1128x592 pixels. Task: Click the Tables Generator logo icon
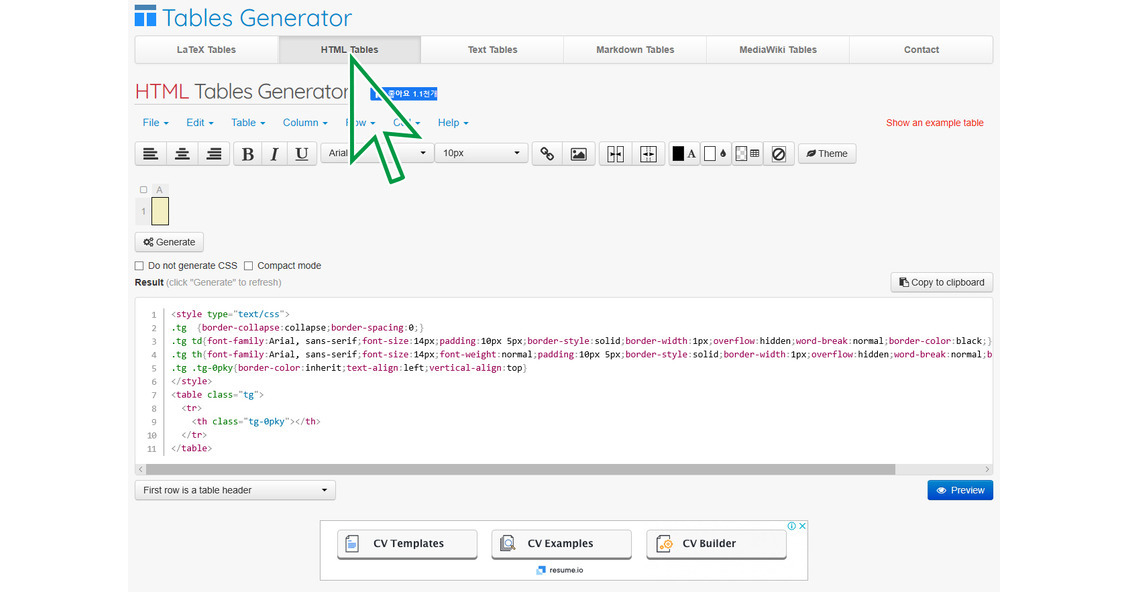click(x=145, y=16)
